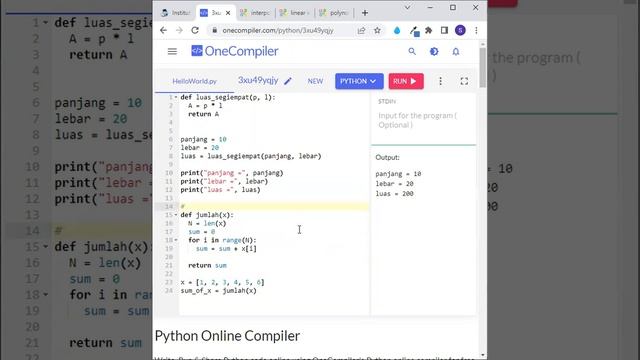This screenshot has width=640, height=360.
Task: Click the 3xu49yqjy code title
Action: [258, 80]
